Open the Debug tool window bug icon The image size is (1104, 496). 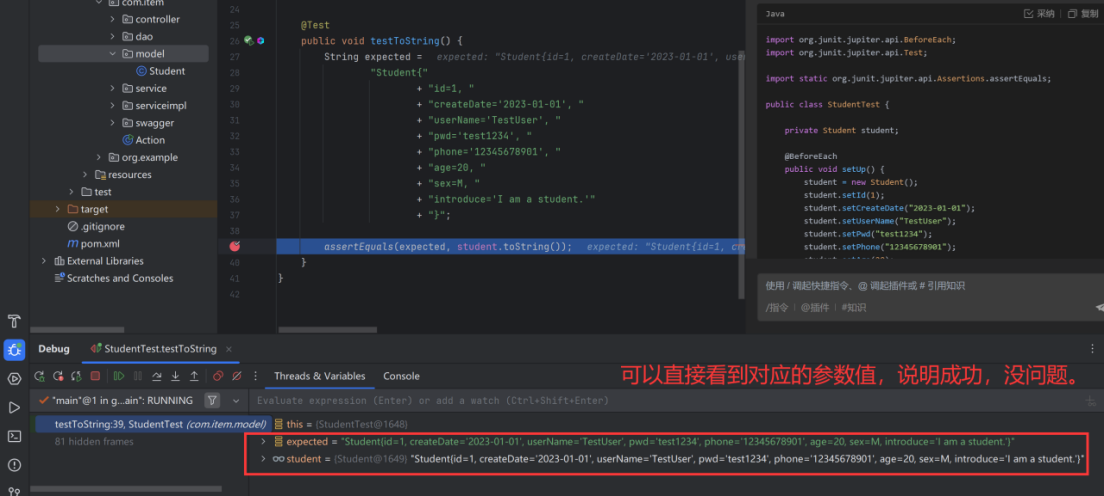pos(14,349)
